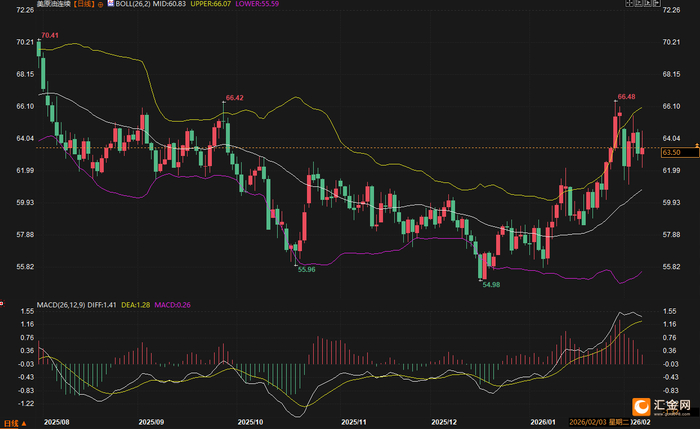Click the 2025/08 date label on time axis
Image resolution: width=700 pixels, height=429 pixels.
coord(57,422)
